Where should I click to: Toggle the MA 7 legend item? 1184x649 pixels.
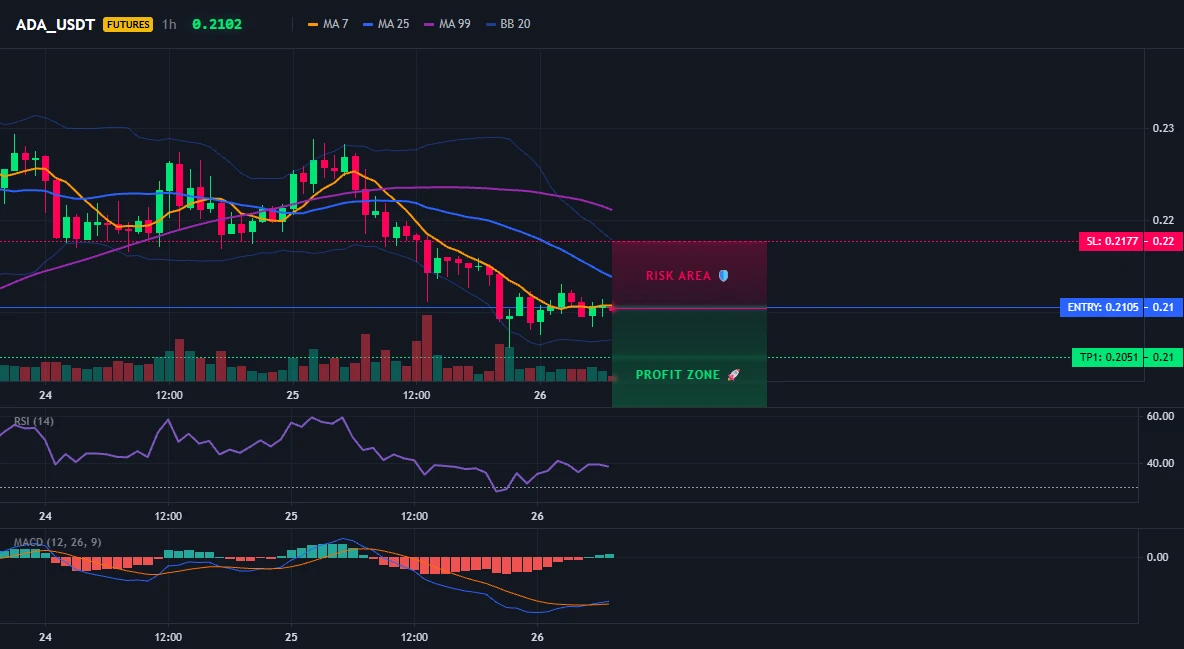[x=328, y=24]
